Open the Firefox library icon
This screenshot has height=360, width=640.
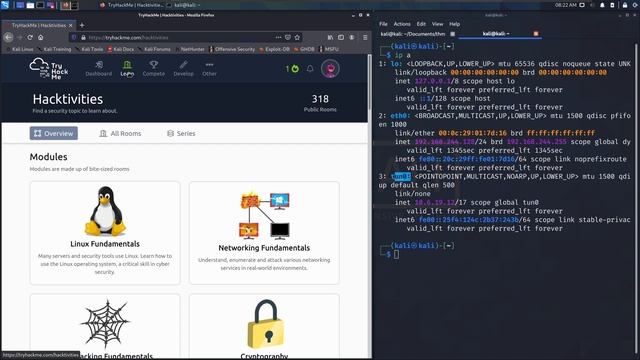pyautogui.click(x=330, y=37)
